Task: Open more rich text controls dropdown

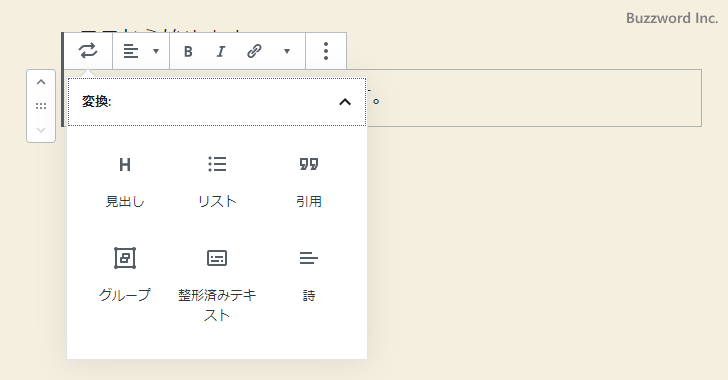Action: point(287,51)
